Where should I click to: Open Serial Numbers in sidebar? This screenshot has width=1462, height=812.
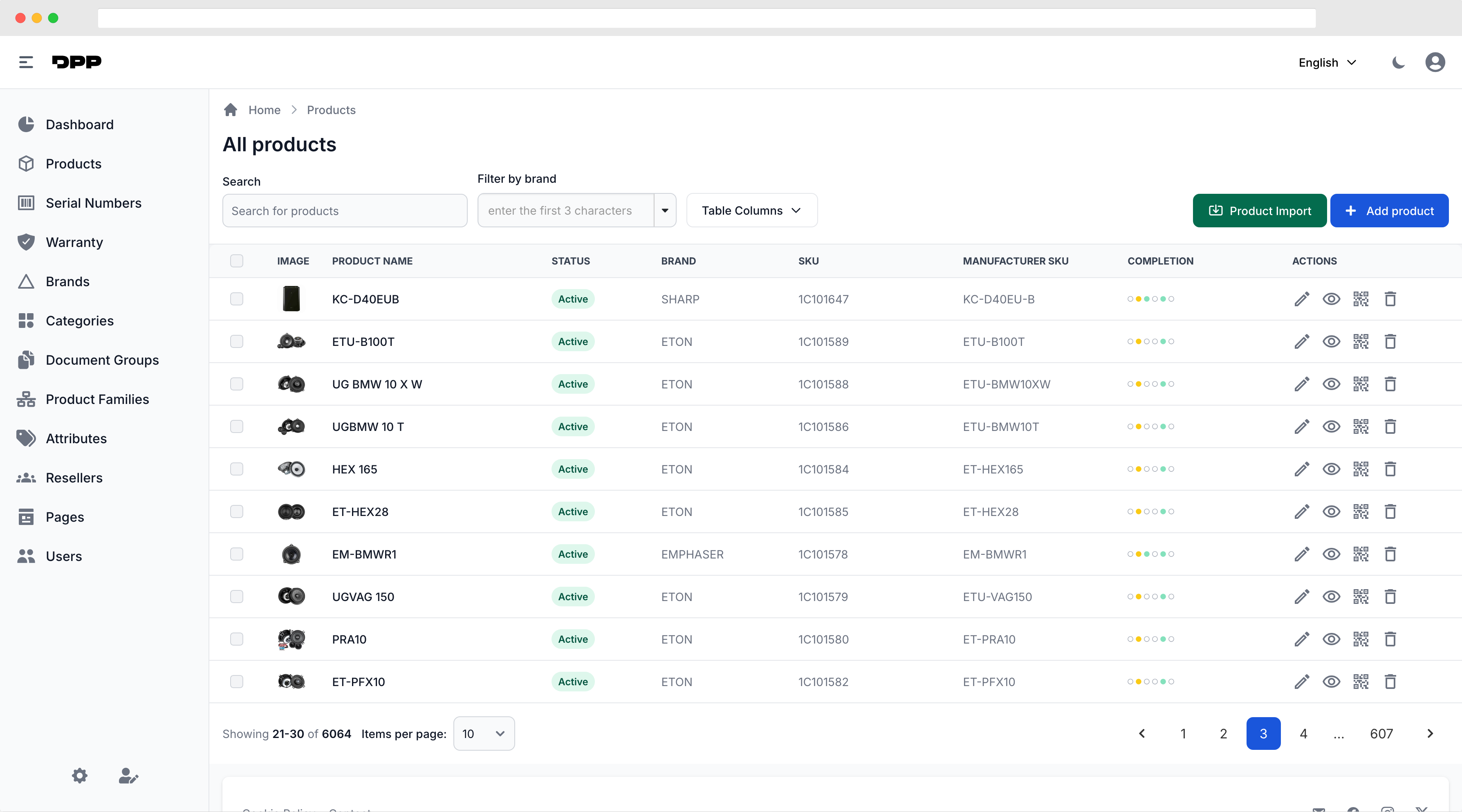[x=94, y=203]
